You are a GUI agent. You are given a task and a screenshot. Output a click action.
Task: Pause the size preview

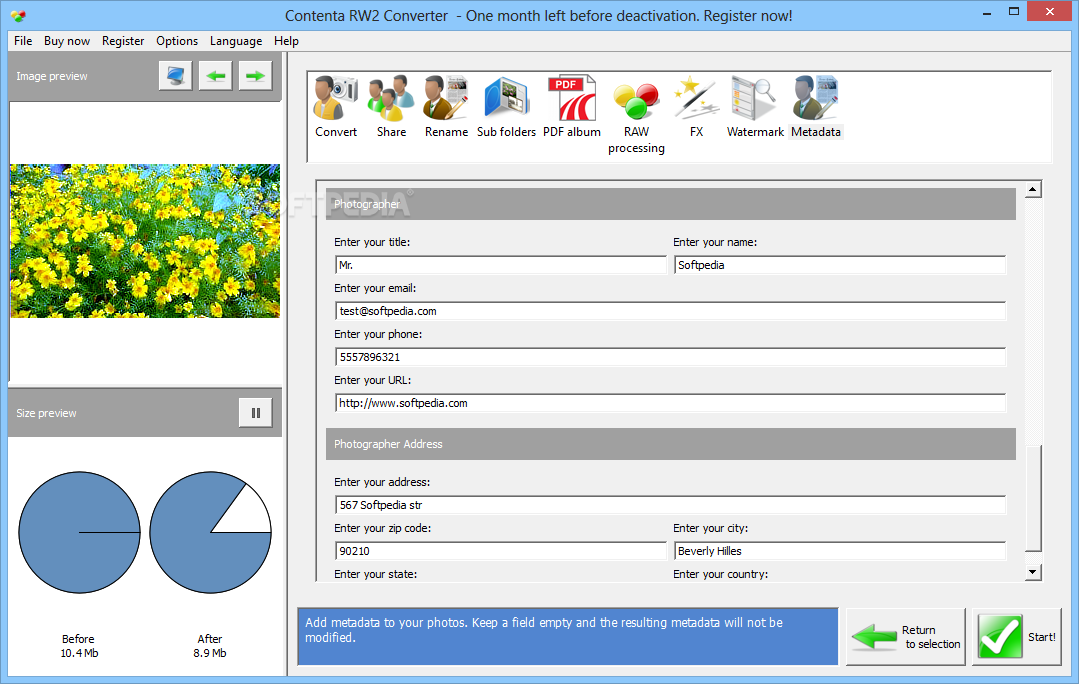255,413
